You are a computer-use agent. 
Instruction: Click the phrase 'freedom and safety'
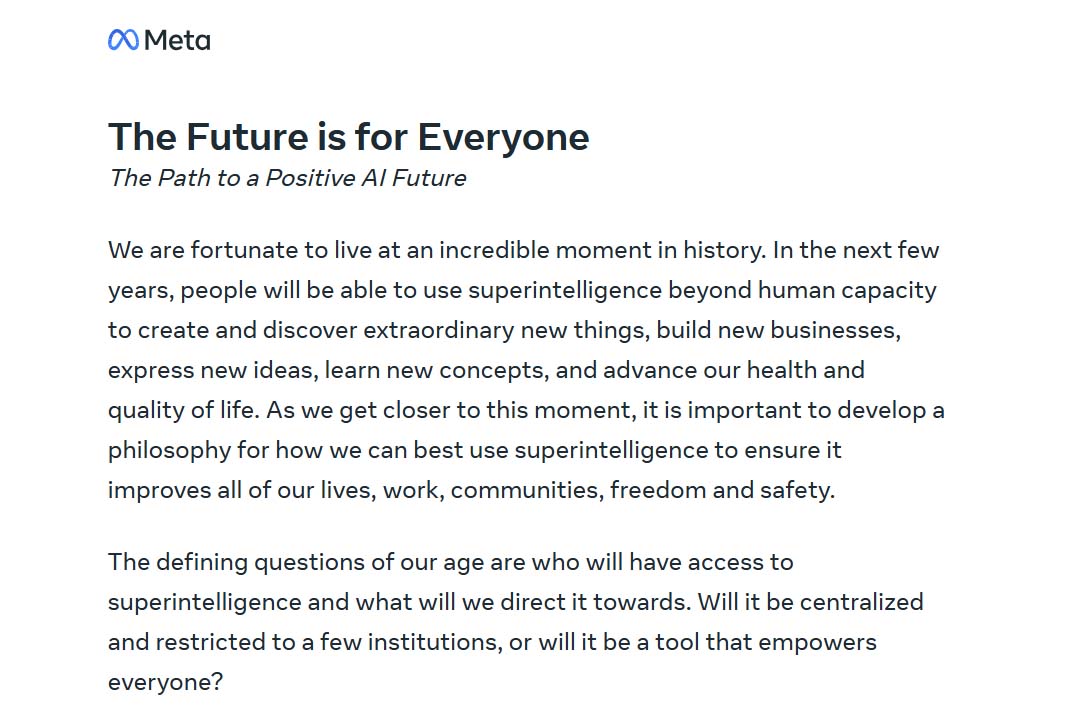[x=722, y=490]
